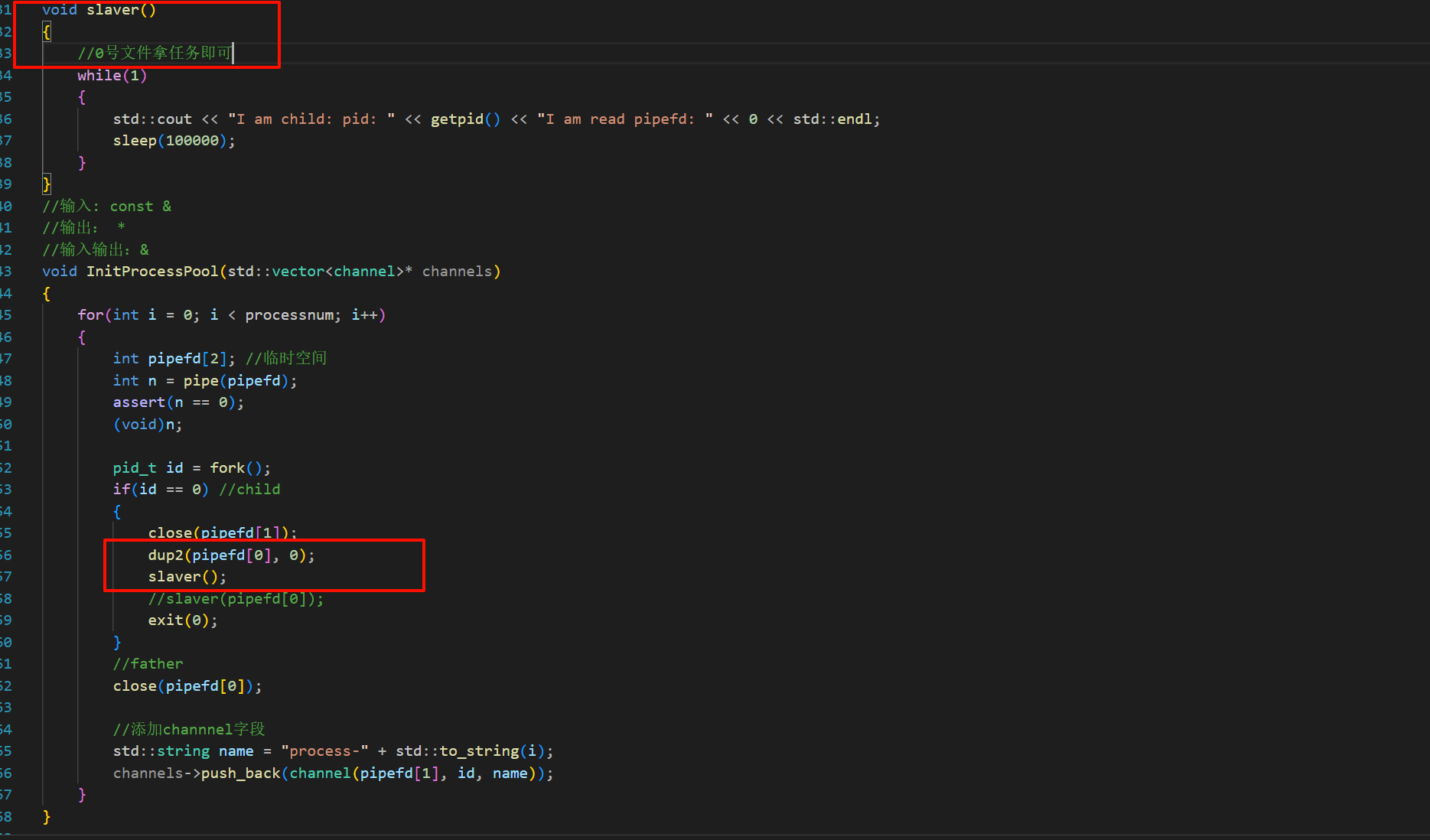Click the InitProcessPool function name
Viewport: 1430px width, 840px height.
152,271
